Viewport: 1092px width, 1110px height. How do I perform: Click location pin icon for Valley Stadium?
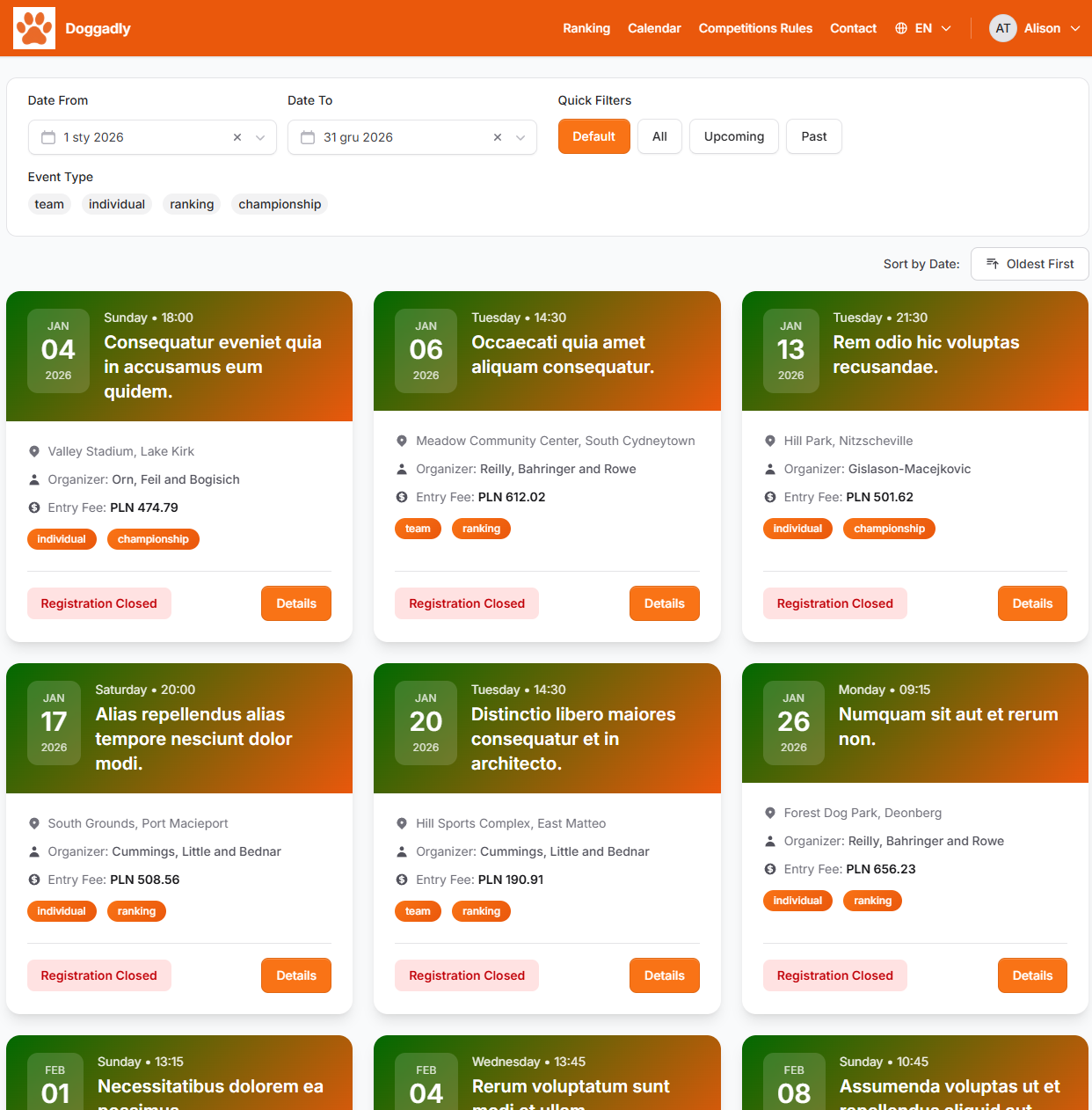coord(34,451)
